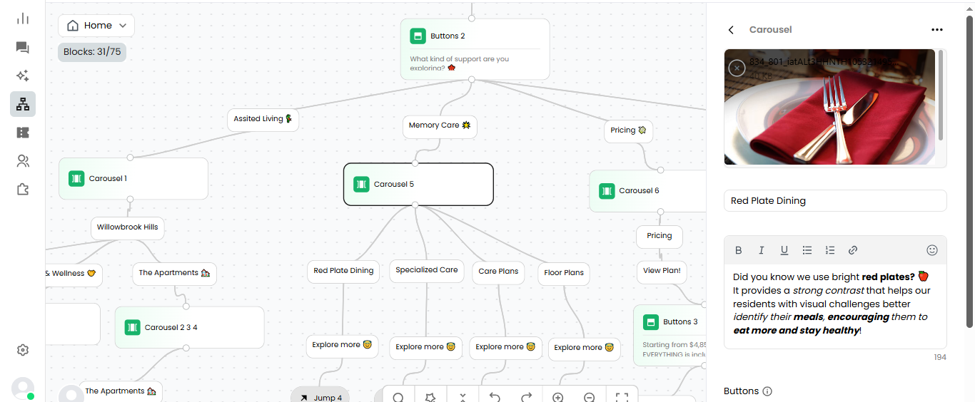Screen dimensions: 975x402
Task: Zoom out on the canvas
Action: coord(589,397)
